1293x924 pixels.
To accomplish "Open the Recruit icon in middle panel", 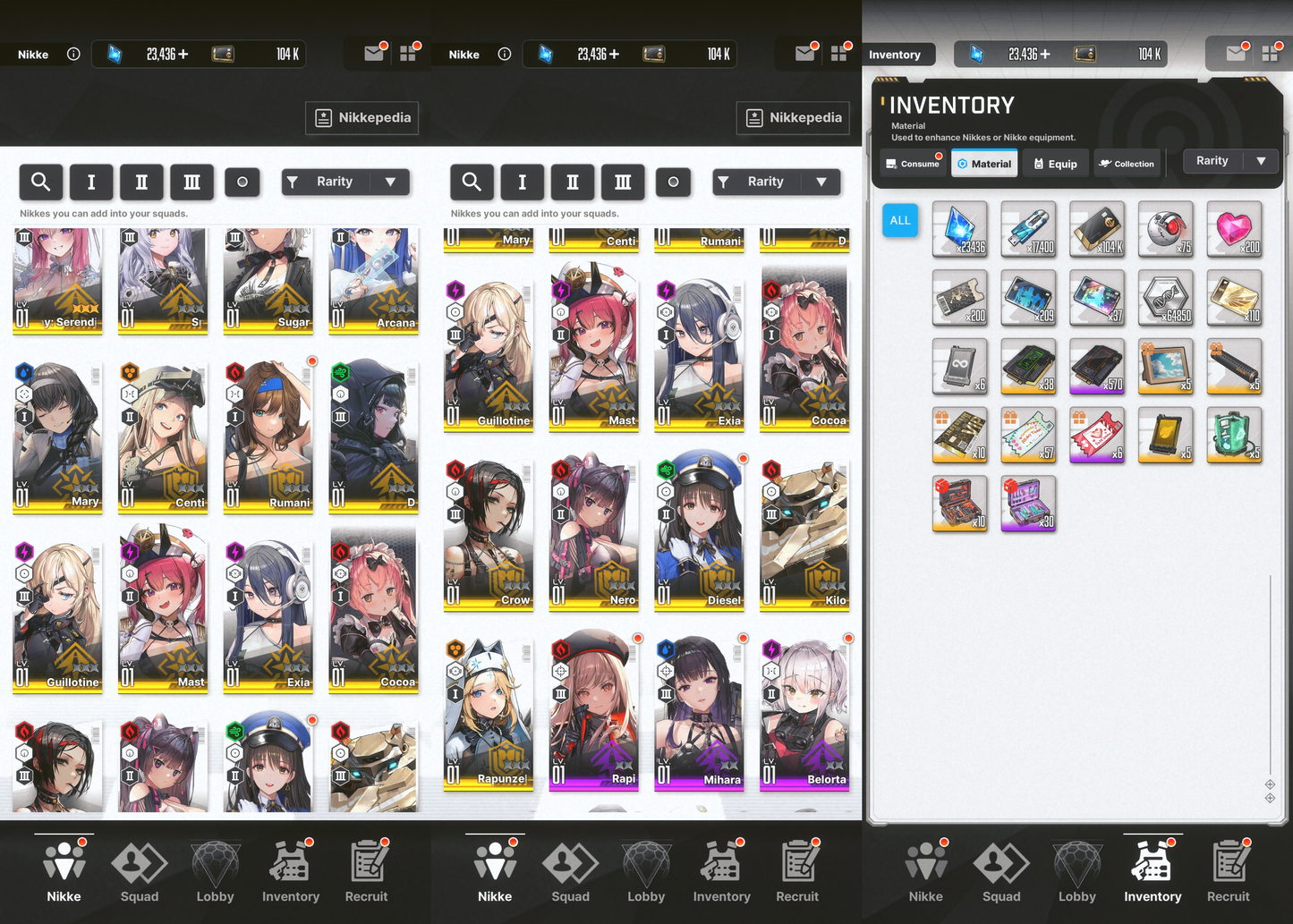I will click(797, 872).
